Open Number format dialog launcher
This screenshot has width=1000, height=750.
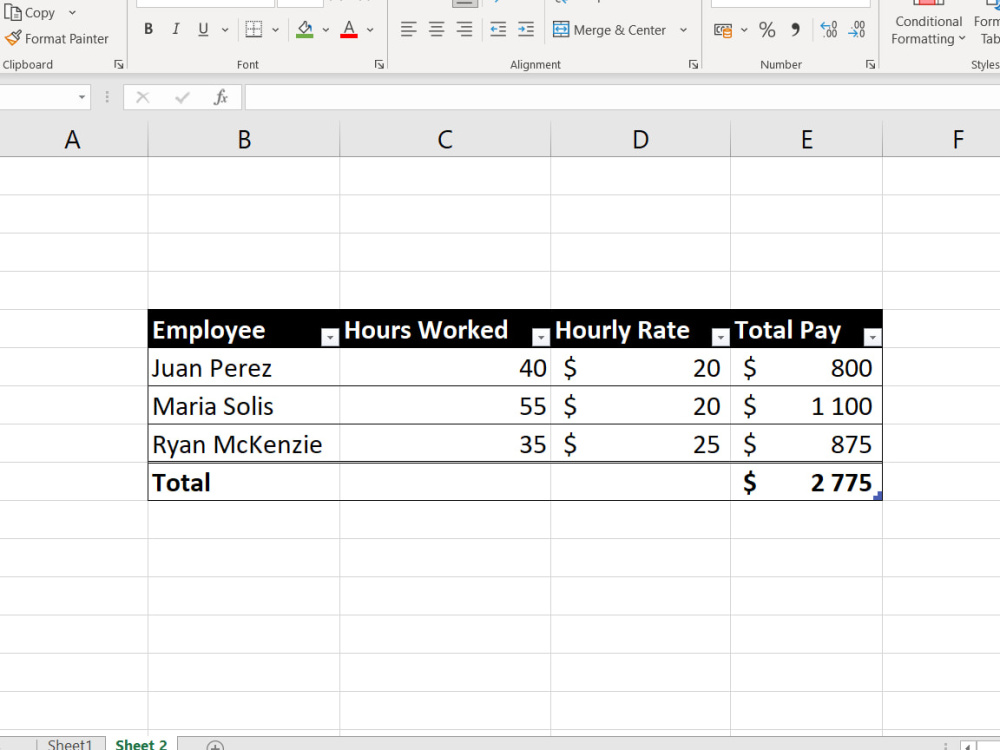pos(871,64)
